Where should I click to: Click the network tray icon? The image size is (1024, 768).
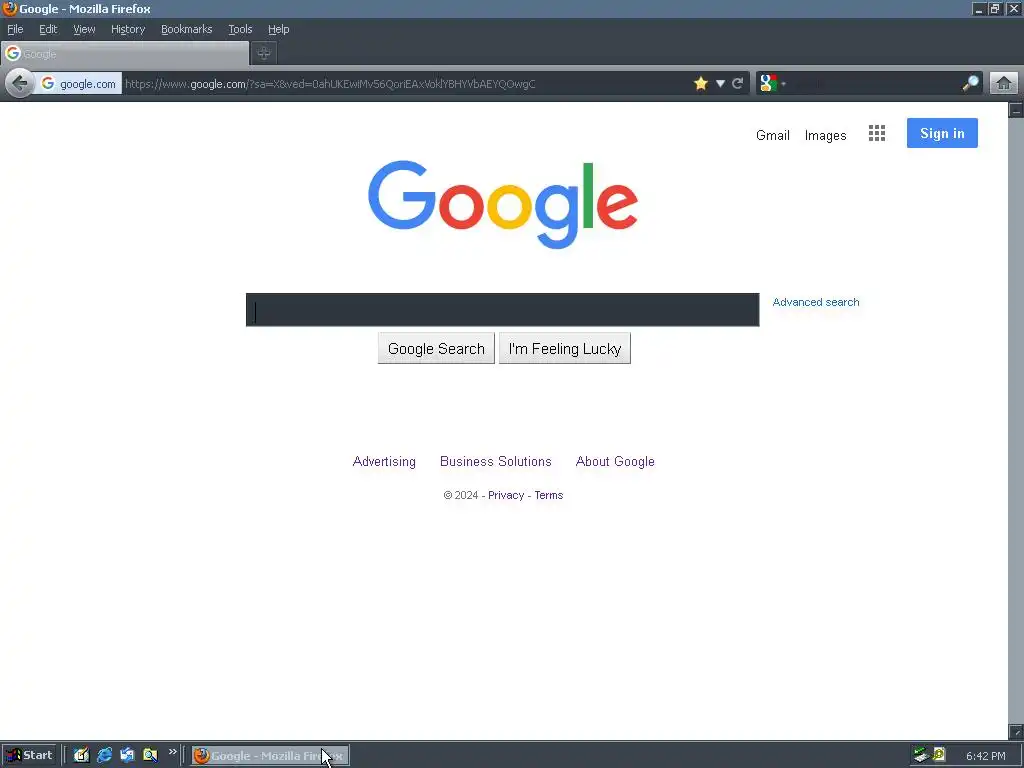(921, 755)
